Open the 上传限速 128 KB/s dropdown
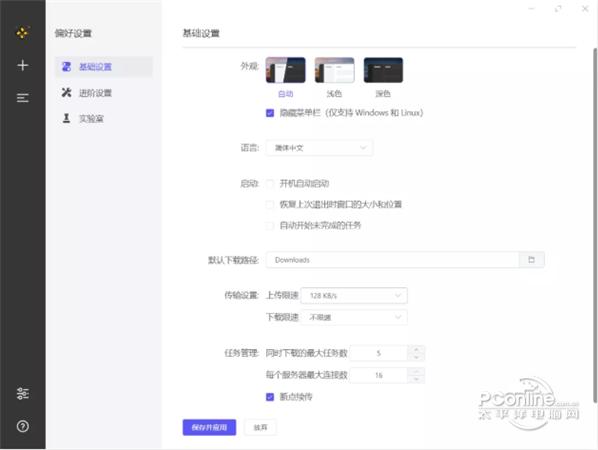Image resolution: width=598 pixels, height=450 pixels. pos(354,296)
